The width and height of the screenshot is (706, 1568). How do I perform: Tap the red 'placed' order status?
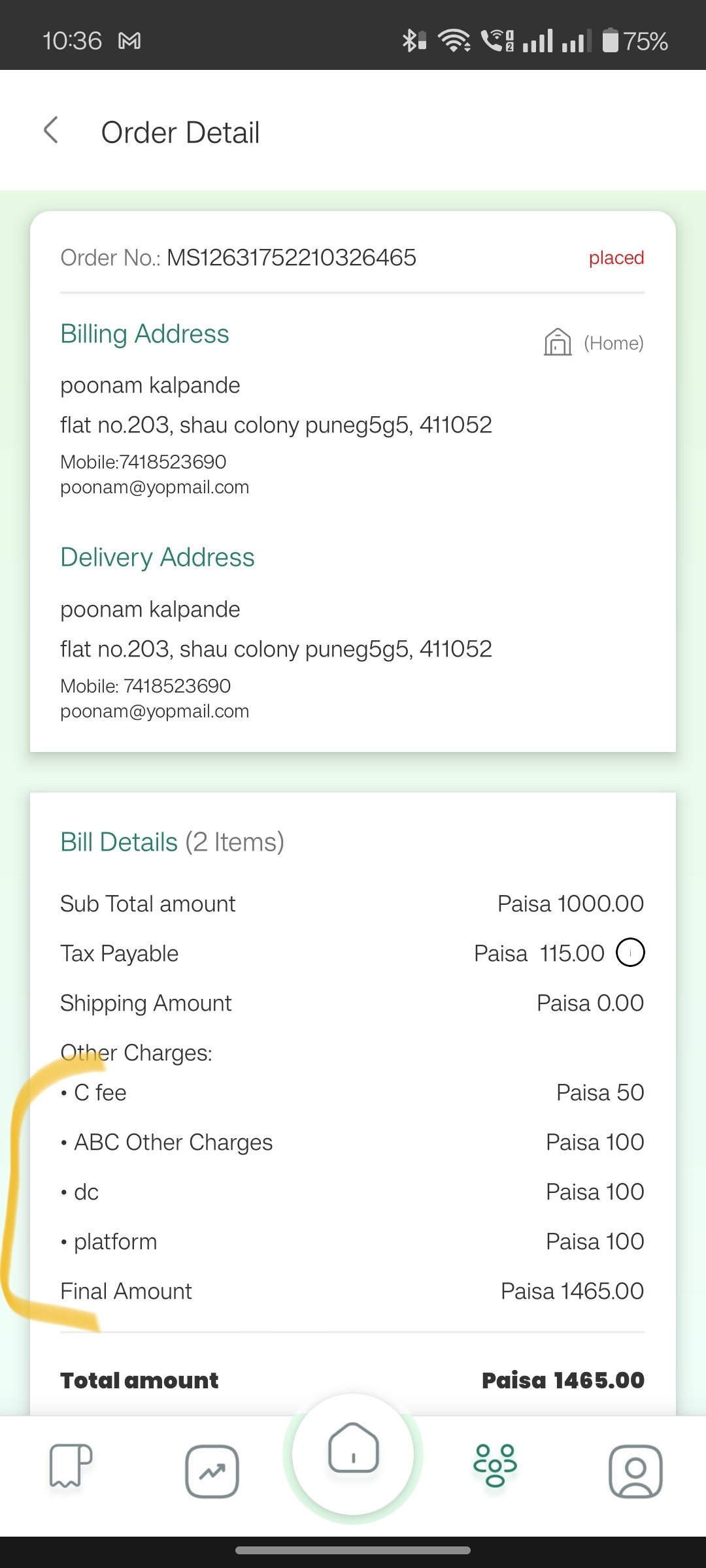(616, 257)
